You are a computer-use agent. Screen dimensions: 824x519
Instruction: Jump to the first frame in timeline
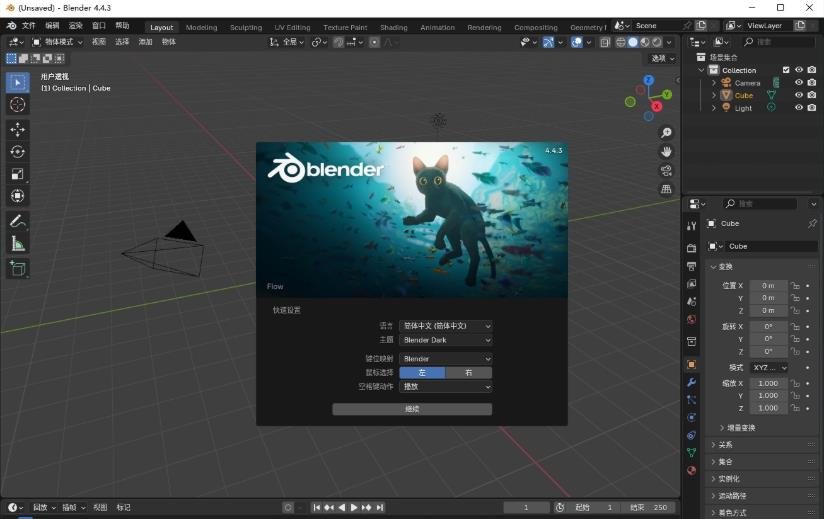316,507
